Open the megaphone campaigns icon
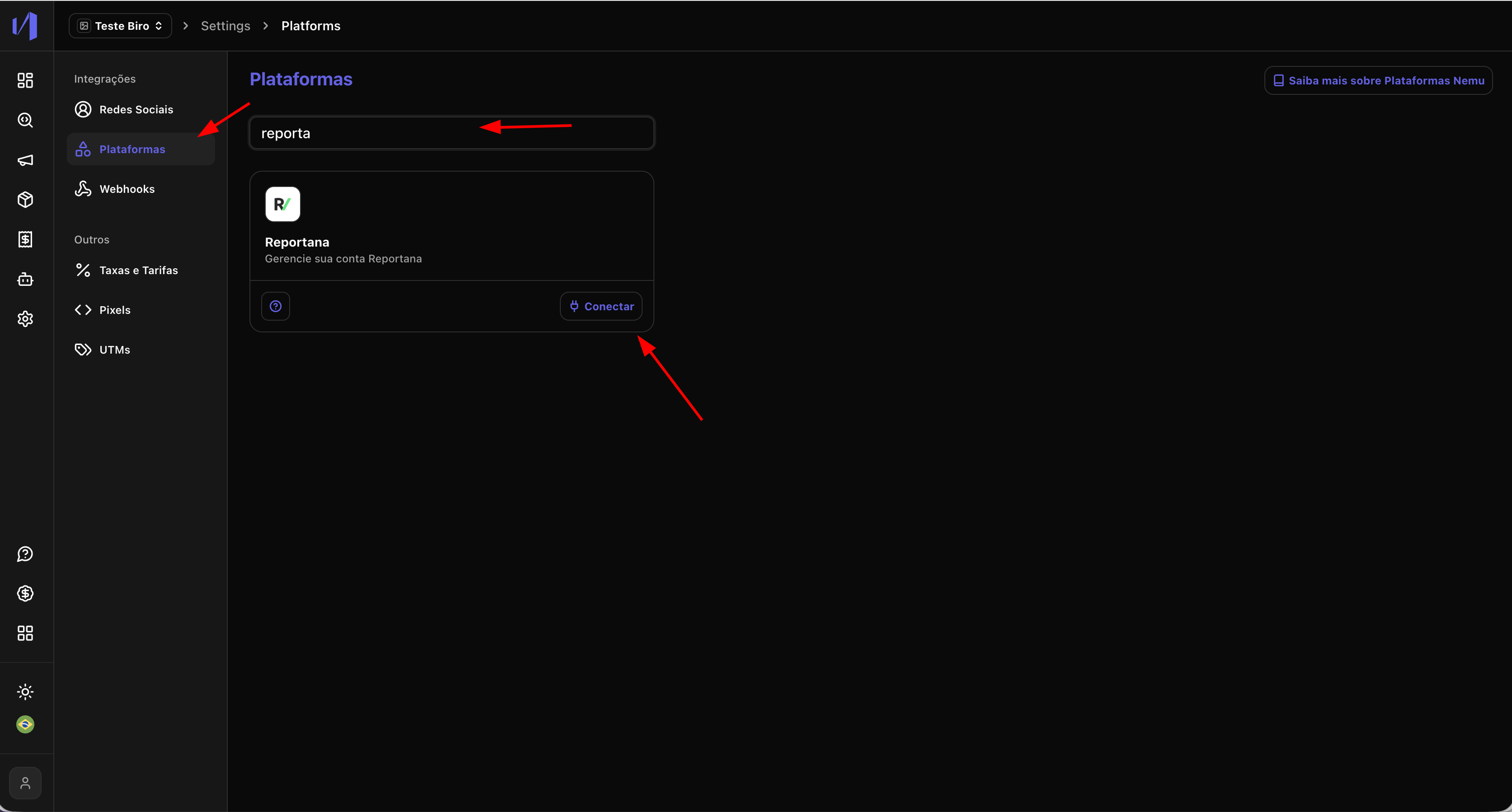 point(25,160)
